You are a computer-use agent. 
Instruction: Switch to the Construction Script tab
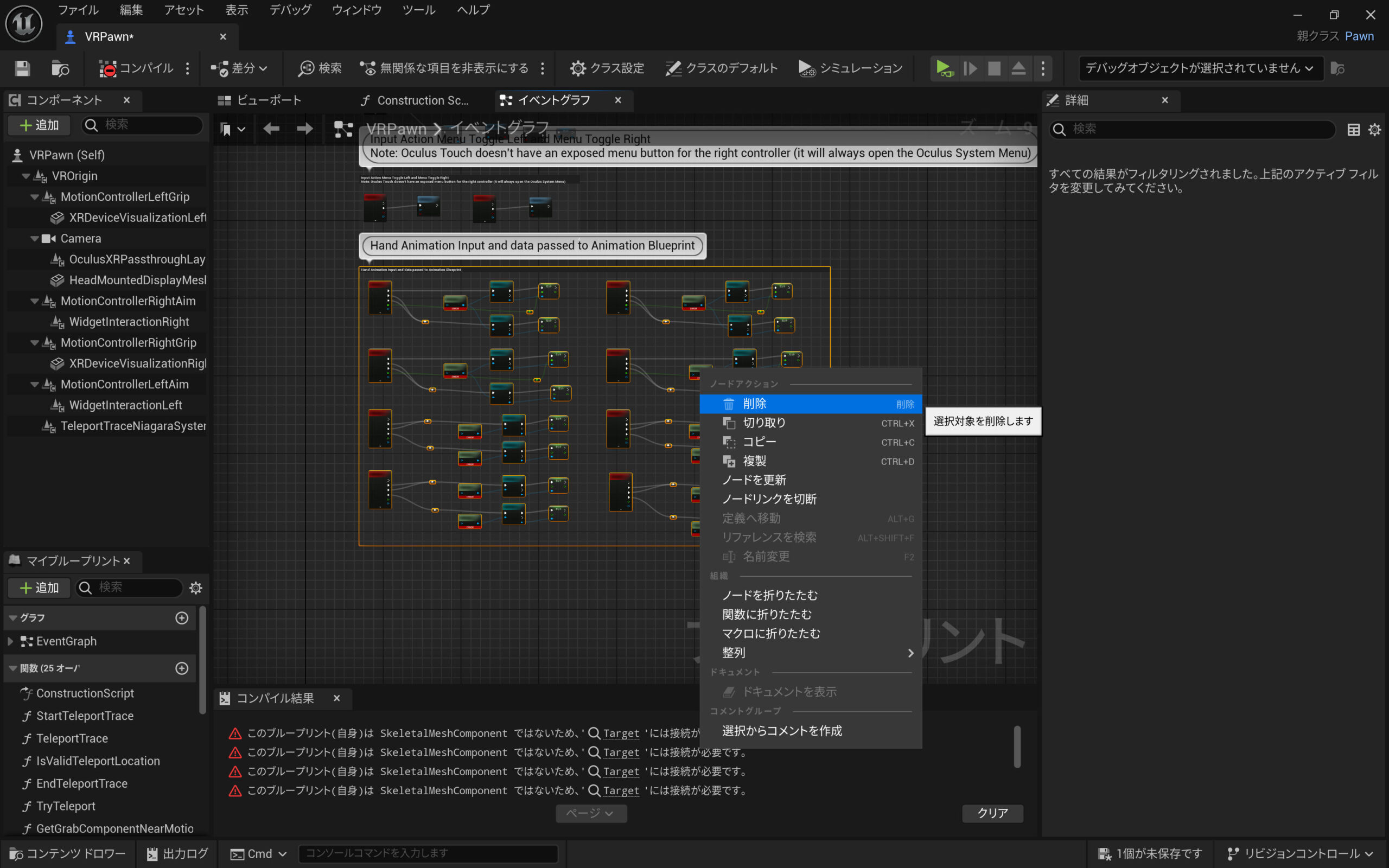[x=416, y=100]
